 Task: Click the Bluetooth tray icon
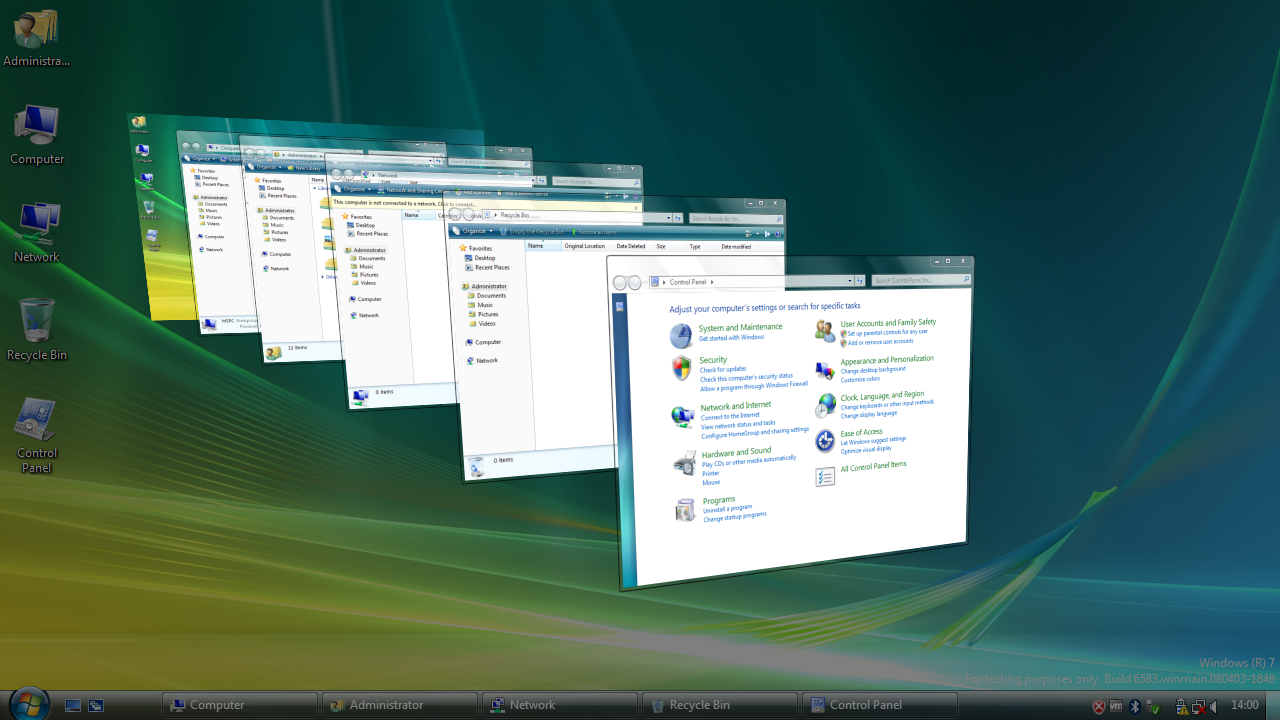coord(1135,706)
